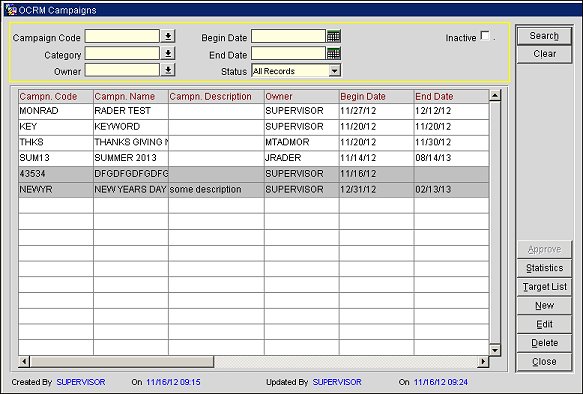Select the SUM13 campaign code cell
The image size is (583, 394).
[x=56, y=158]
